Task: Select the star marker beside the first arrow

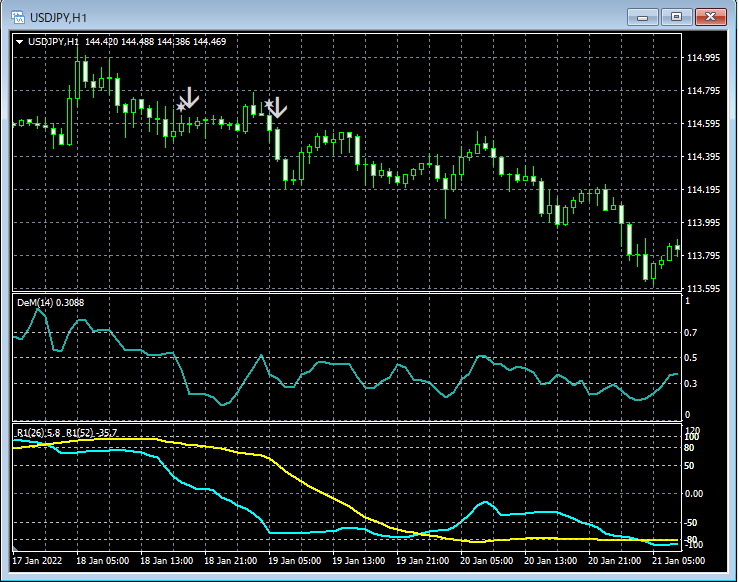Action: tap(180, 106)
